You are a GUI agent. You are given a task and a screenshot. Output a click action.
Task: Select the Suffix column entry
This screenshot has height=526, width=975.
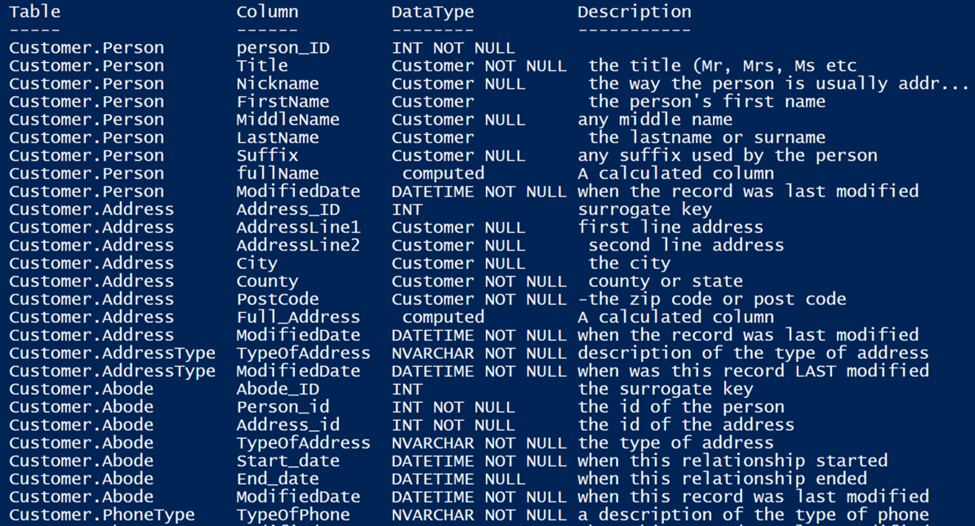pyautogui.click(x=267, y=155)
